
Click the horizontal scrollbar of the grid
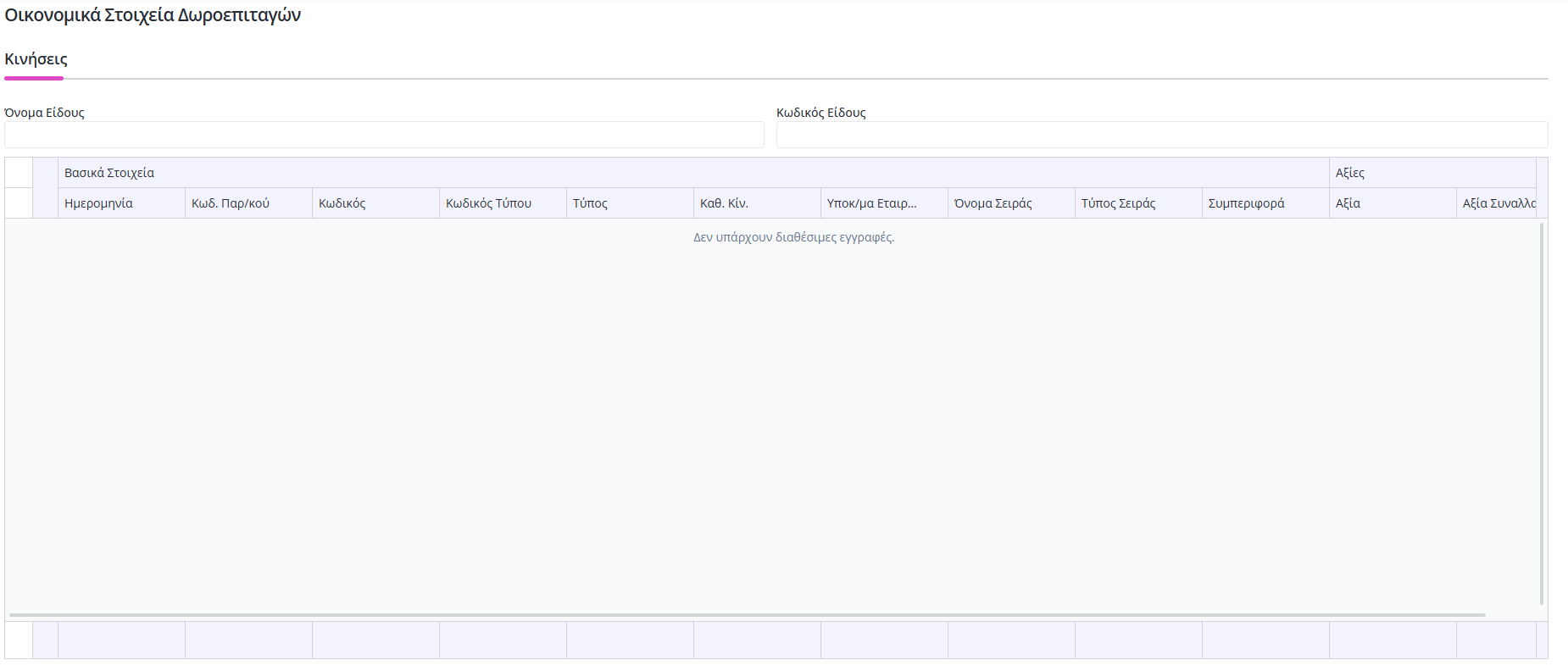coord(747,615)
